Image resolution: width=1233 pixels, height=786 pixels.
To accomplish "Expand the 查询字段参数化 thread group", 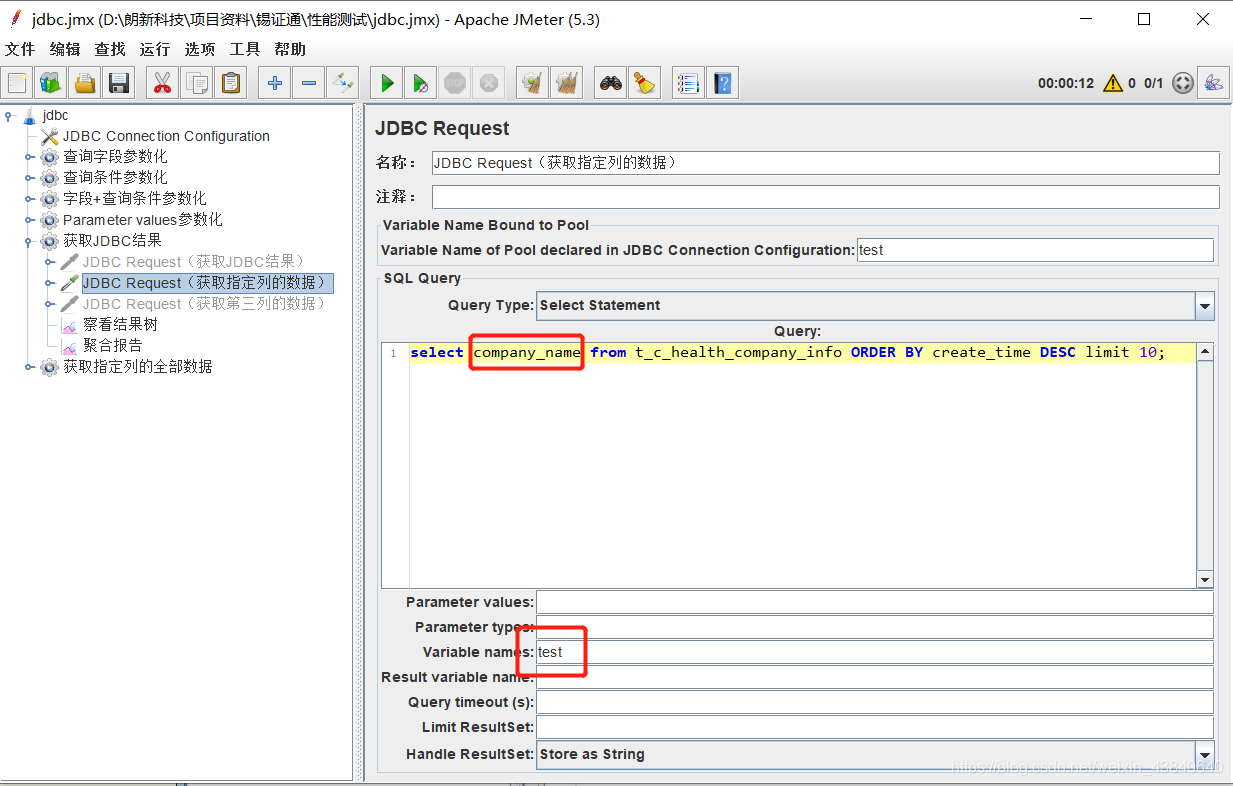I will 30,157.
